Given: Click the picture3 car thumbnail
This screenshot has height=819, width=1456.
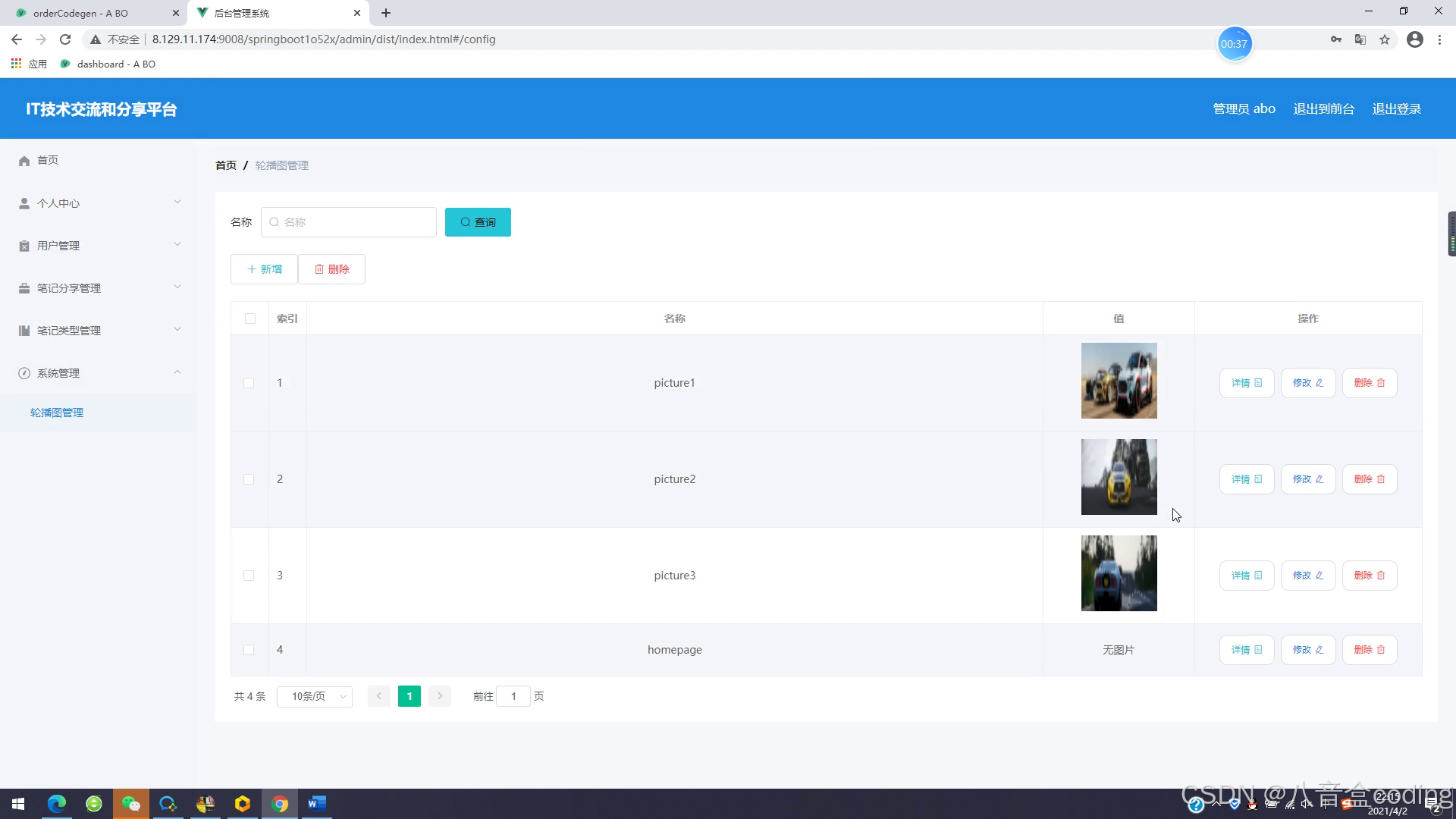Looking at the screenshot, I should coord(1119,573).
